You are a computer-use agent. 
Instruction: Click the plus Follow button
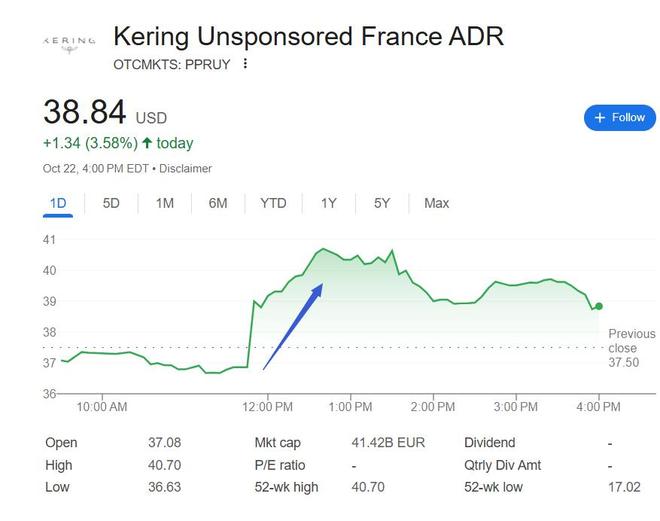(619, 117)
